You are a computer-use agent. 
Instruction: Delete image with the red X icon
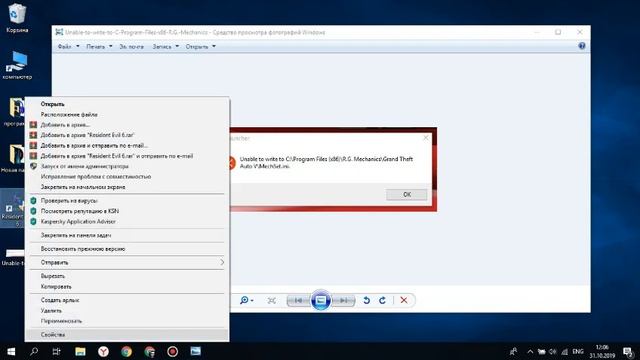[404, 300]
